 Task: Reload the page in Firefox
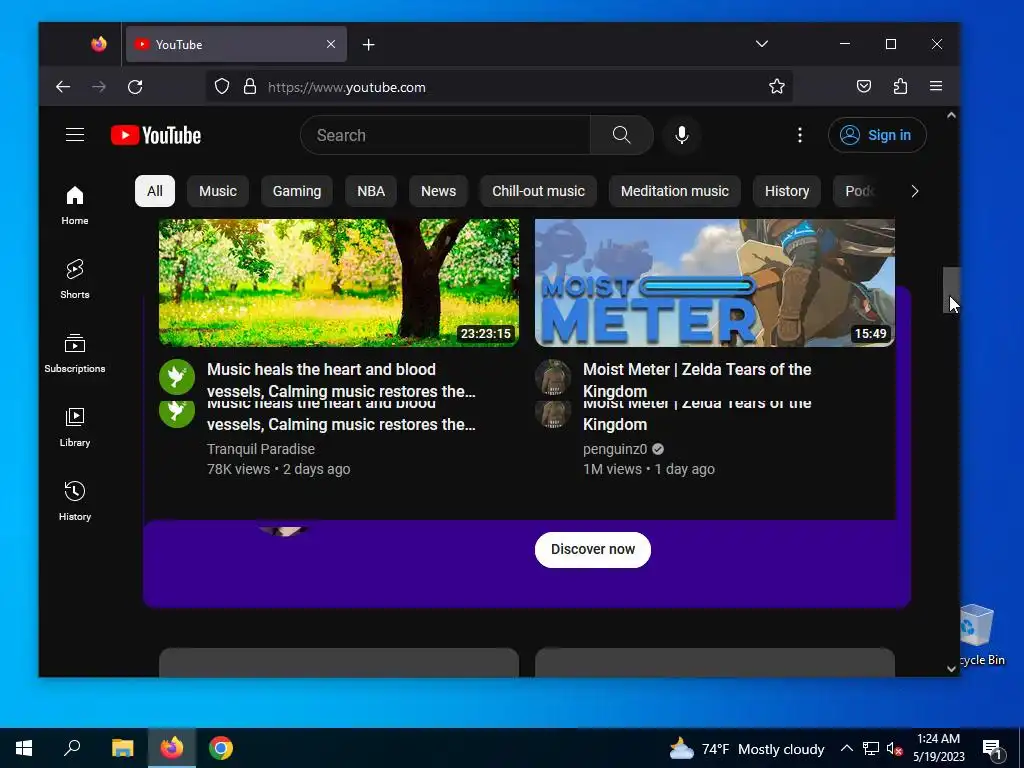pos(135,87)
